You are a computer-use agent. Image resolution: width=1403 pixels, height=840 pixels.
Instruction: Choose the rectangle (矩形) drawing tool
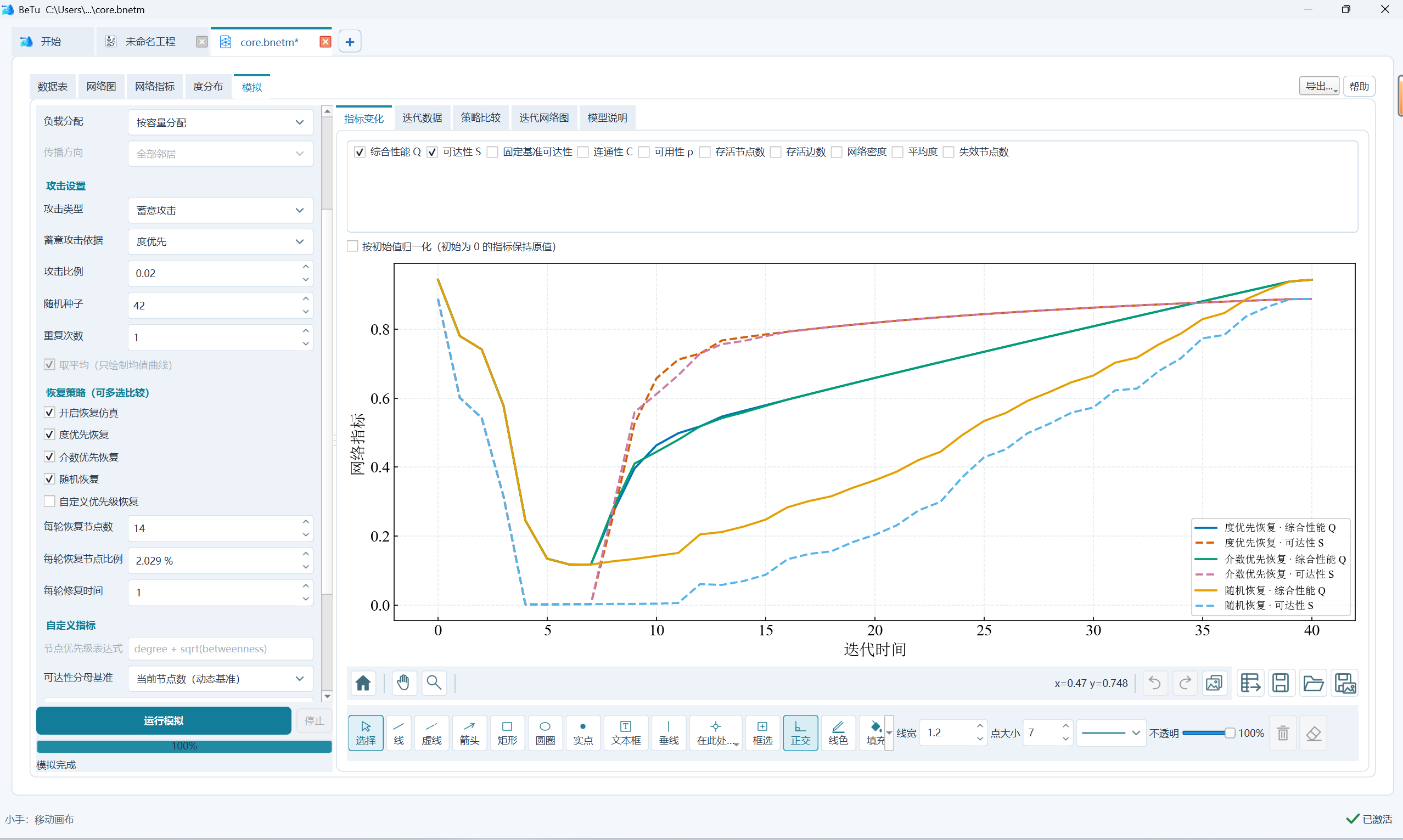click(507, 733)
